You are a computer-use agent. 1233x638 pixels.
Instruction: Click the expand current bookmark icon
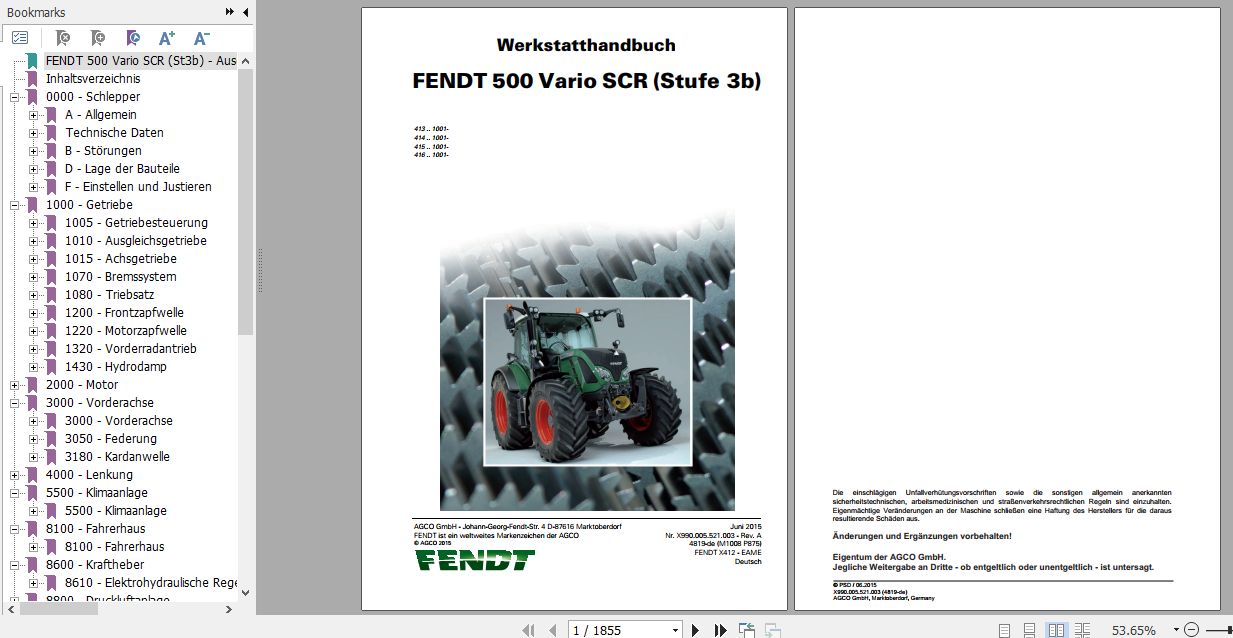coord(132,38)
